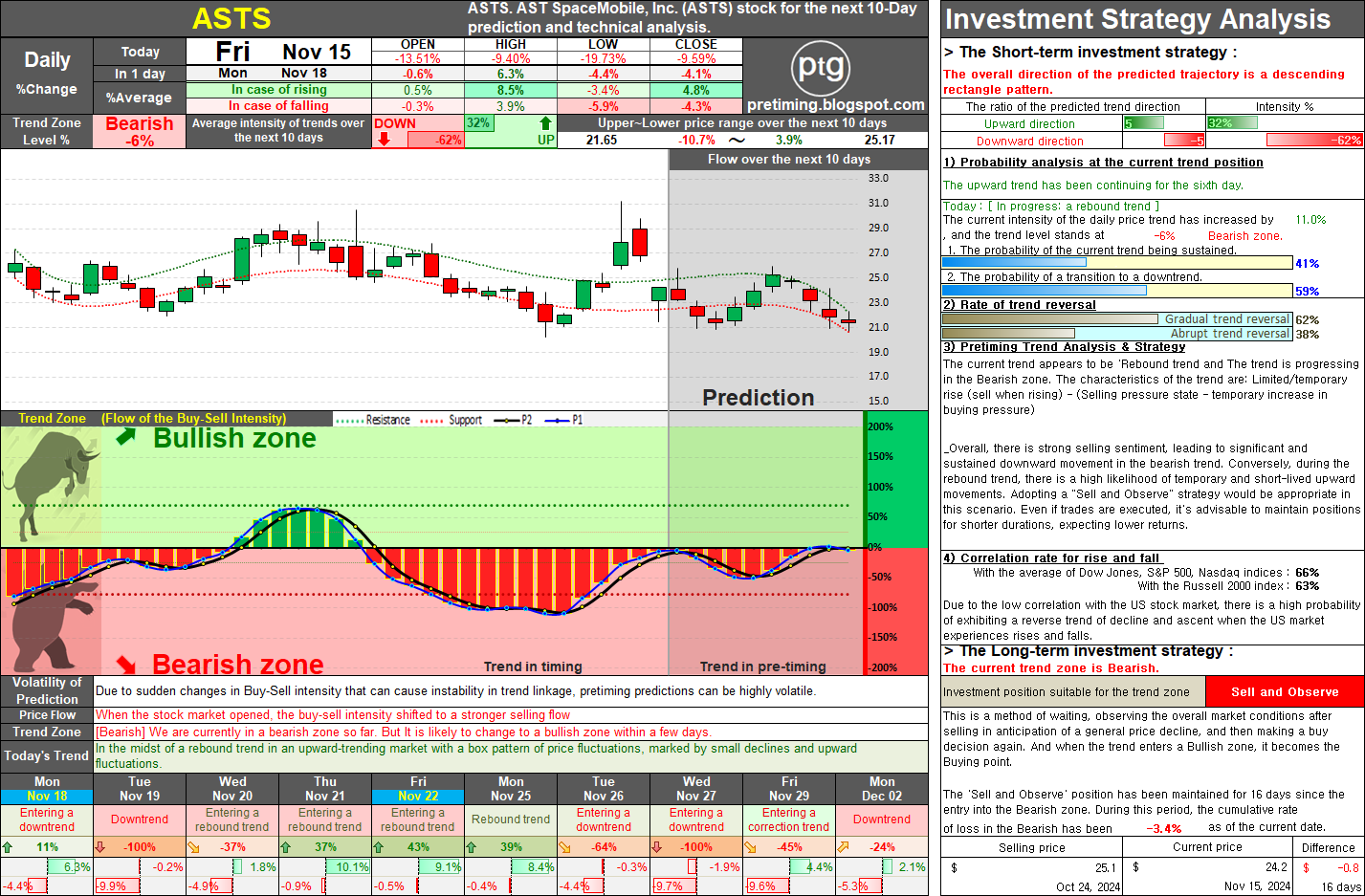Select the Mon Dec 02 forecast column header
The height and width of the screenshot is (896, 1365).
(x=882, y=789)
